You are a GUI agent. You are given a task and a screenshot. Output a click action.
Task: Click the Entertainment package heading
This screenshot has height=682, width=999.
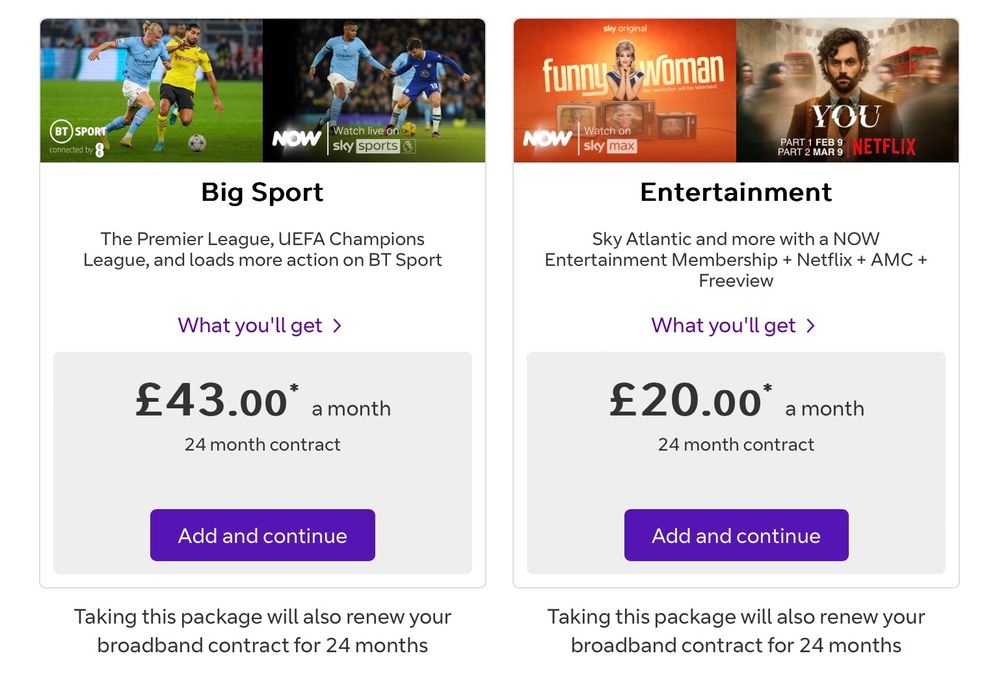pos(736,193)
